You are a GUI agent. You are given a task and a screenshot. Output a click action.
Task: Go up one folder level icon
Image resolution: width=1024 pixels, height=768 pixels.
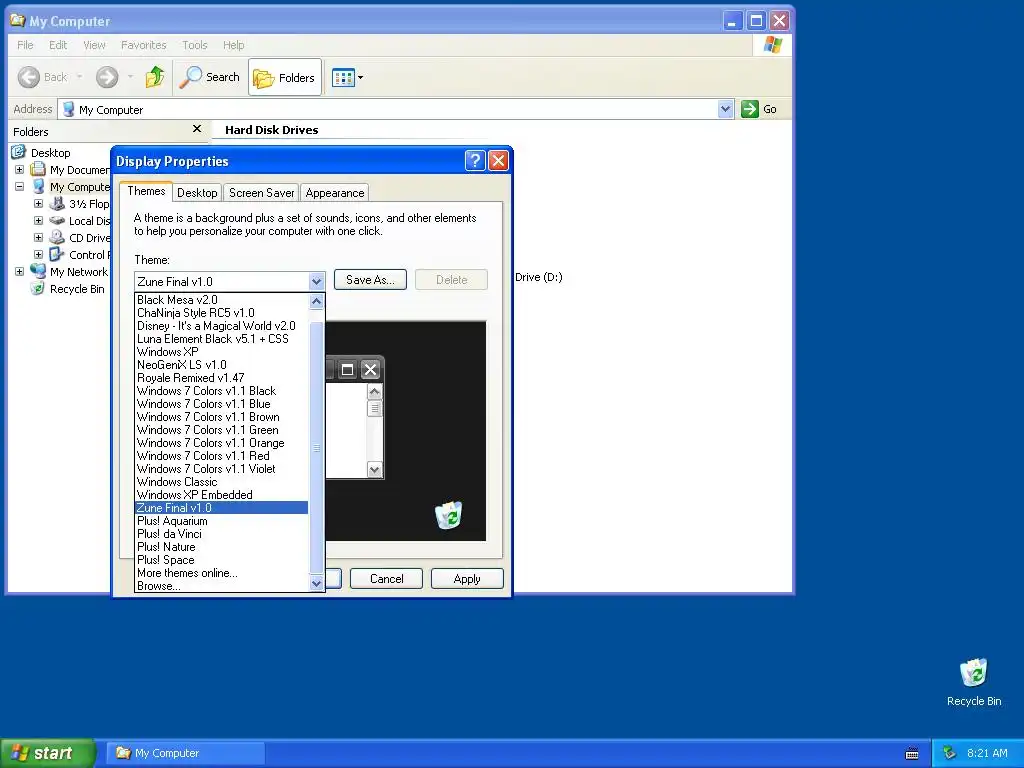click(155, 77)
